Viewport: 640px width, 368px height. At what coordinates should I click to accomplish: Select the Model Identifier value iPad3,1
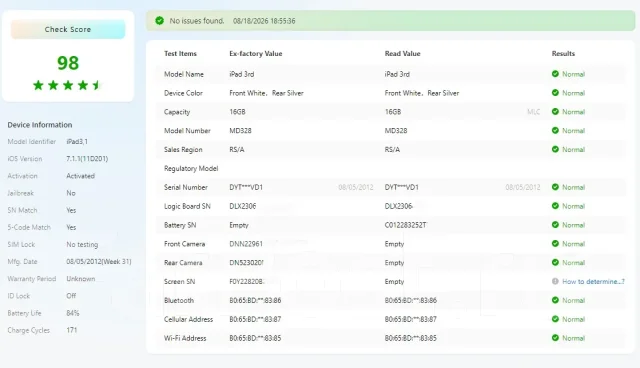(77, 142)
